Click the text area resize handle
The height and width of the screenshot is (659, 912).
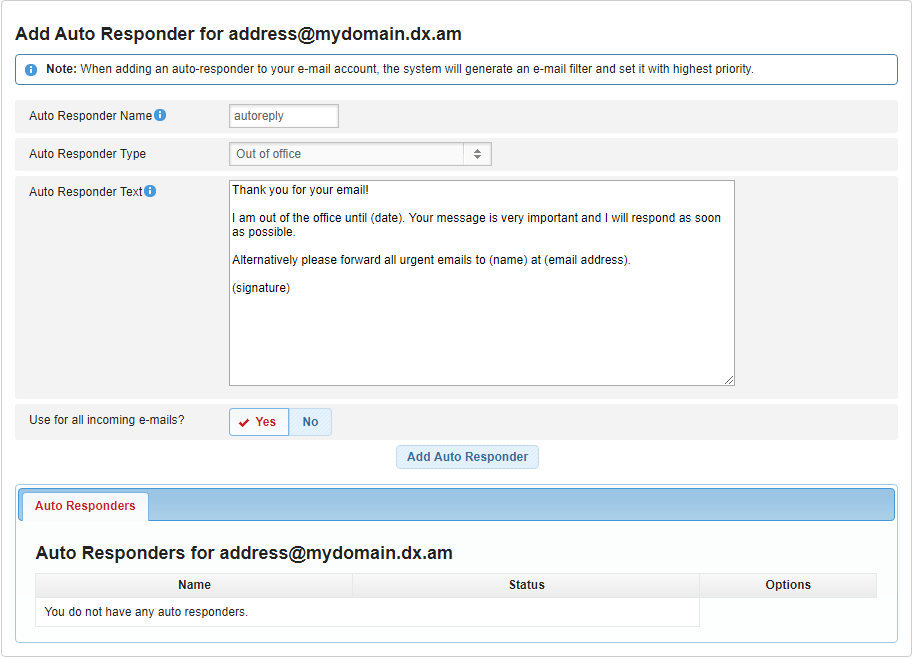(729, 380)
